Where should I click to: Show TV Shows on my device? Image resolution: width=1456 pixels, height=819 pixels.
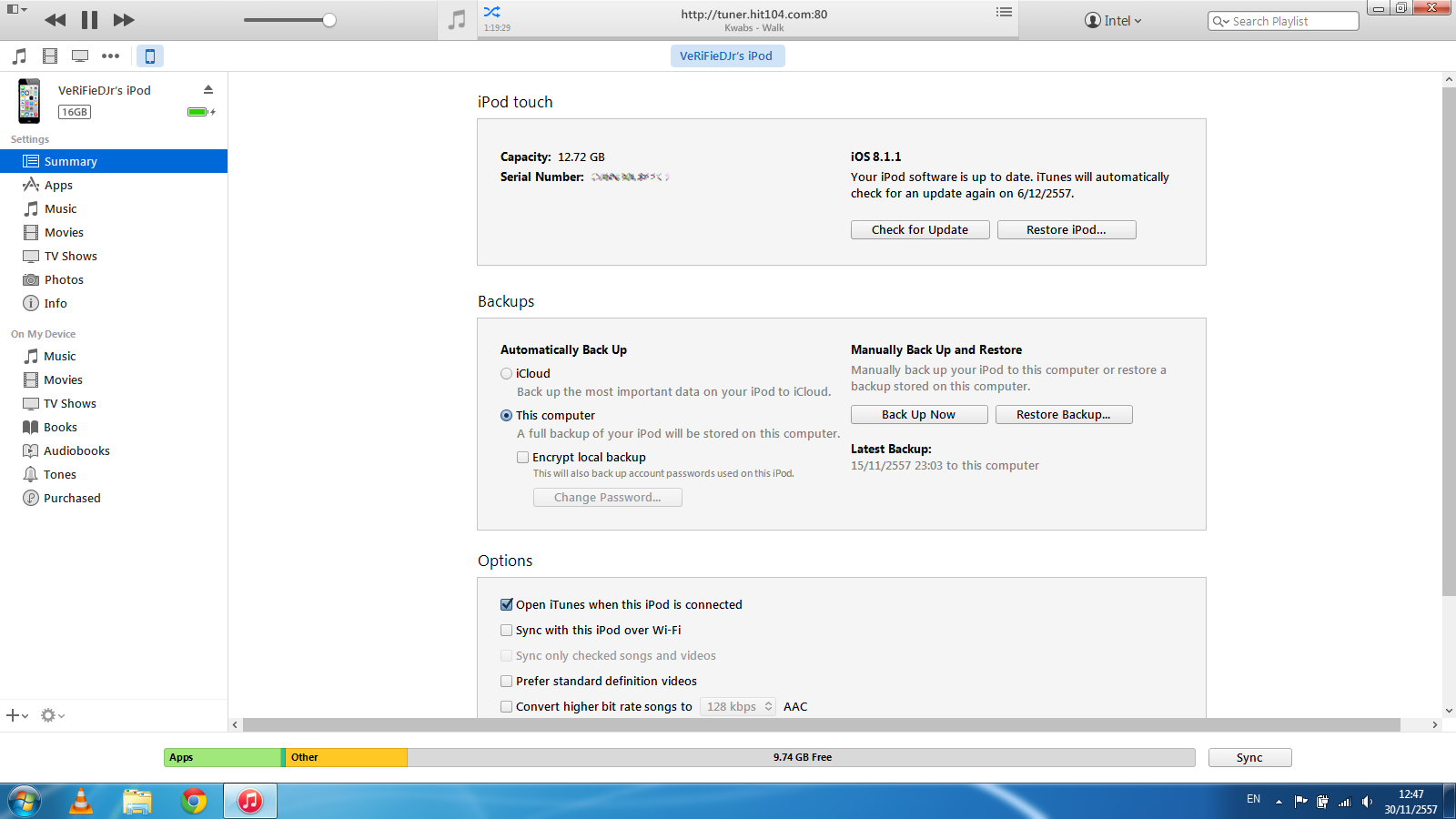tap(114, 403)
